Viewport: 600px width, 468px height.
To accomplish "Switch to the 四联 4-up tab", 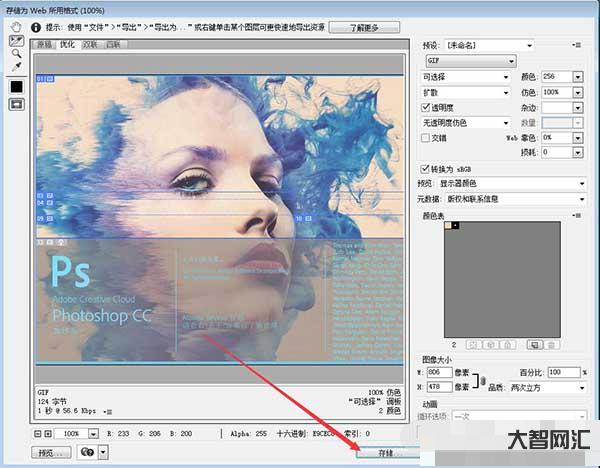I will click(113, 45).
